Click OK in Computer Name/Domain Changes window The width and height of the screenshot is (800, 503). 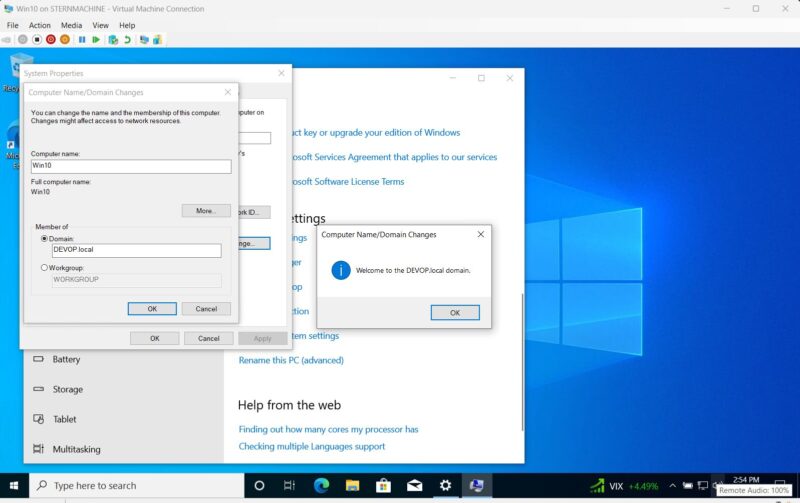point(152,309)
